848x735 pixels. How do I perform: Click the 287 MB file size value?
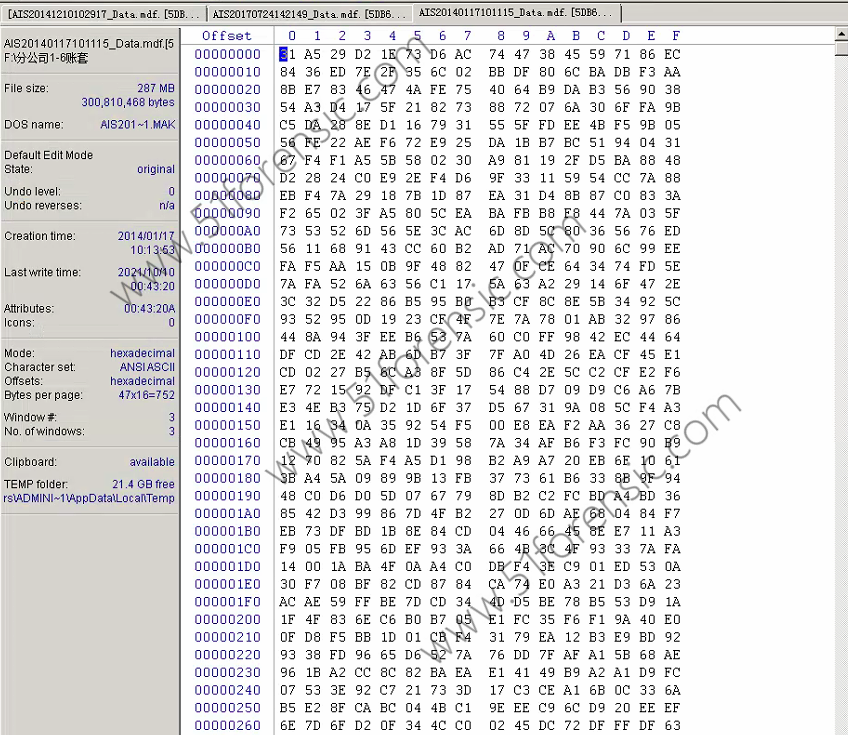(155, 89)
